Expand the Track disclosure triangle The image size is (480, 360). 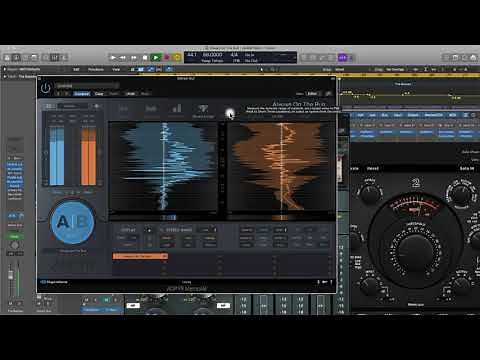tap(5, 76)
